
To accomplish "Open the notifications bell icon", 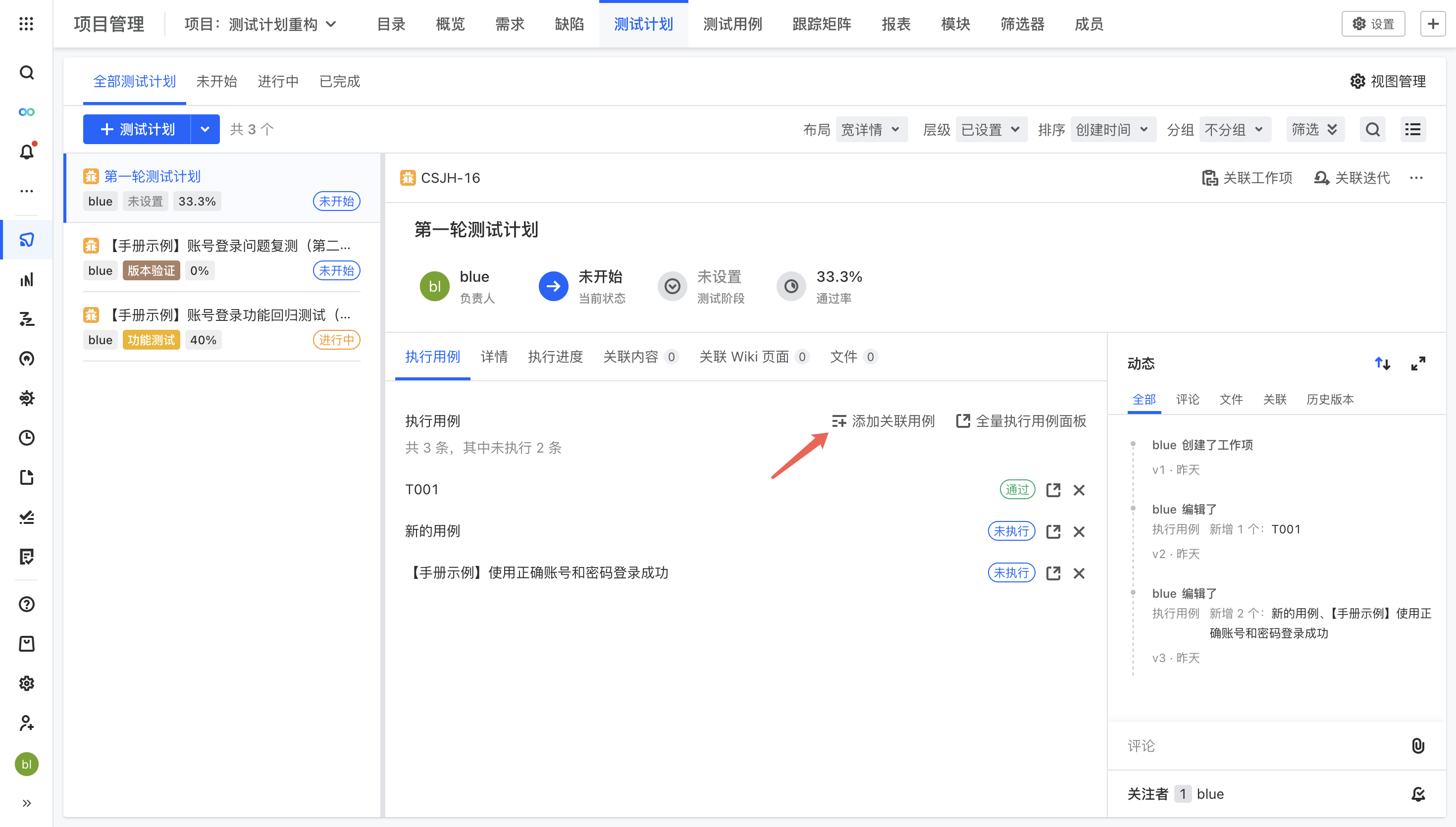I will click(26, 152).
